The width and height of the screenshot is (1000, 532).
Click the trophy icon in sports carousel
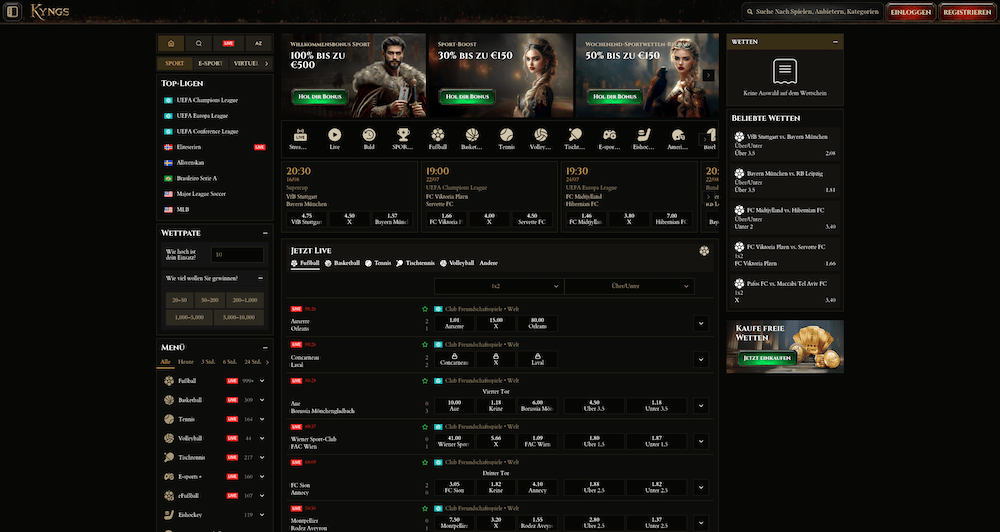point(402,135)
